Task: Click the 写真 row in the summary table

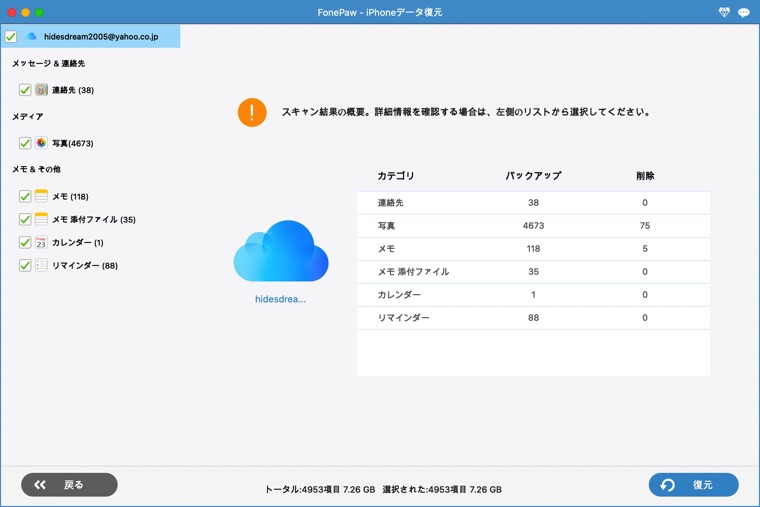Action: (534, 226)
